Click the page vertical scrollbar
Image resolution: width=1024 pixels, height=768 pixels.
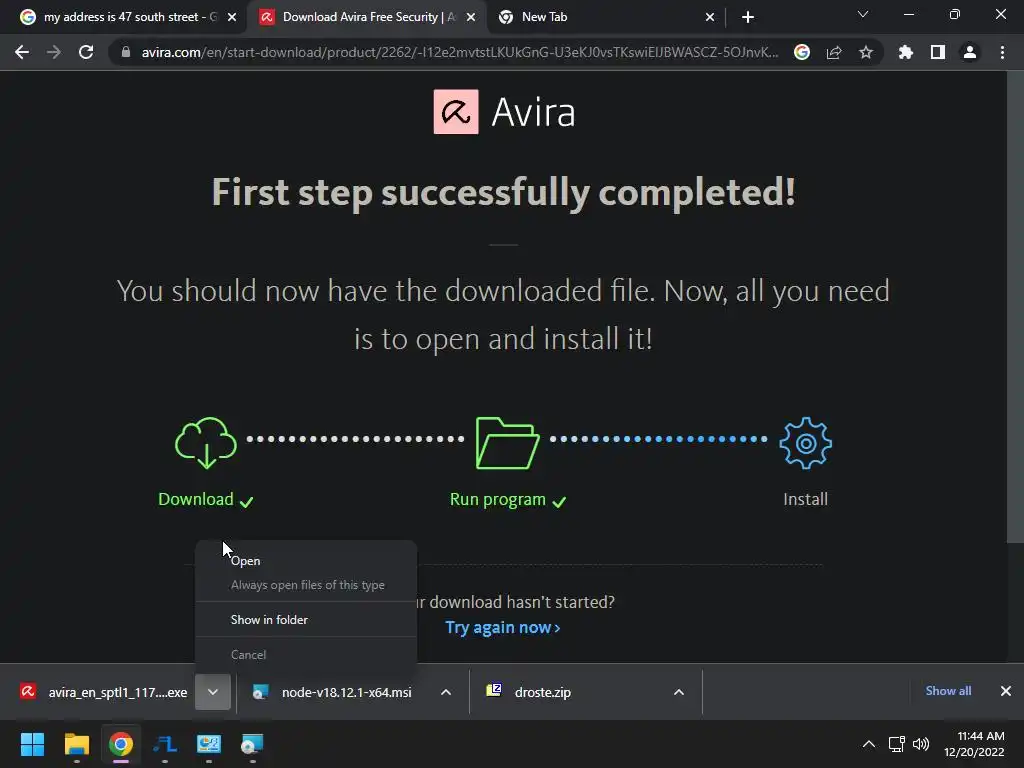pos(1015,307)
